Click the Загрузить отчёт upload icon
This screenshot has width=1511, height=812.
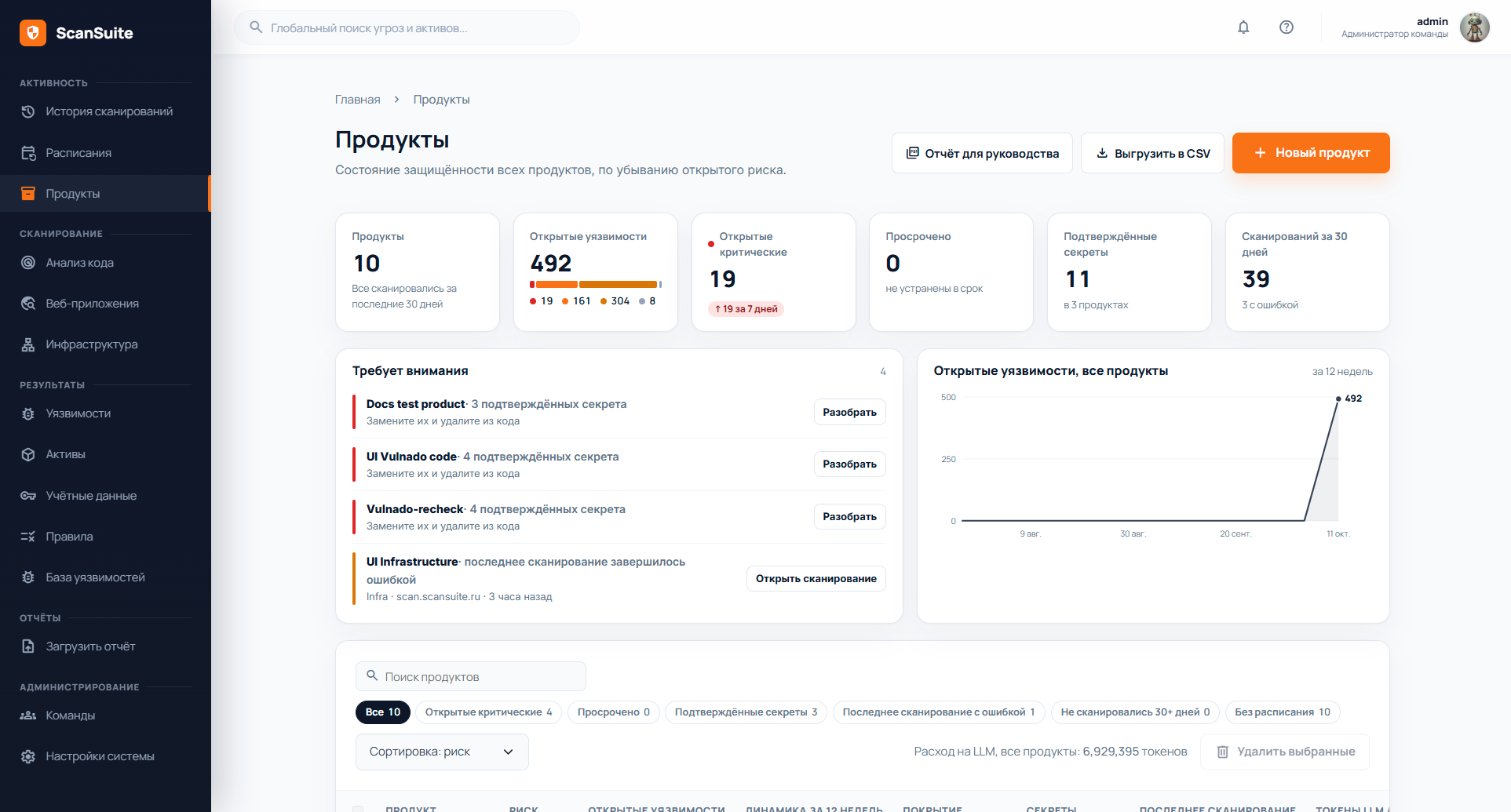28,646
